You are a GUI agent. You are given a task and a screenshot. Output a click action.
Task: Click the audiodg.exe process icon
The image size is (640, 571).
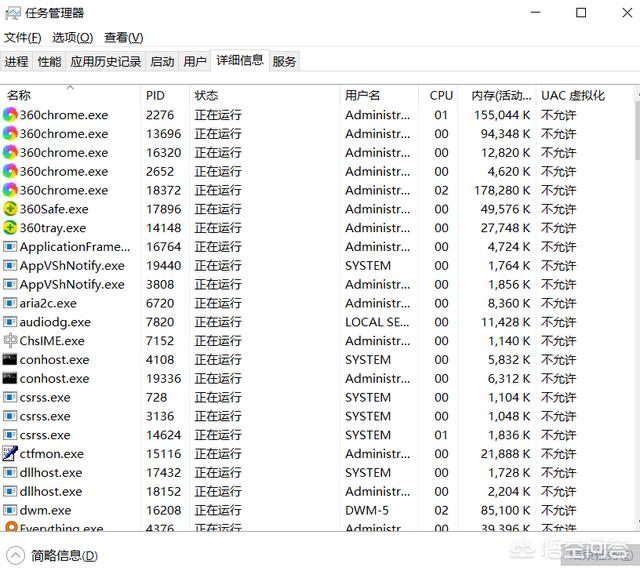pyautogui.click(x=10, y=322)
